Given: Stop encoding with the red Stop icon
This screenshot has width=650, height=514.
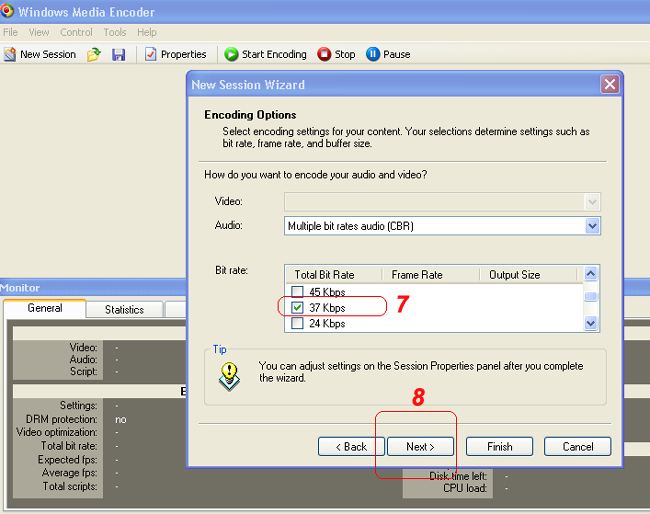Looking at the screenshot, I should pyautogui.click(x=324, y=54).
